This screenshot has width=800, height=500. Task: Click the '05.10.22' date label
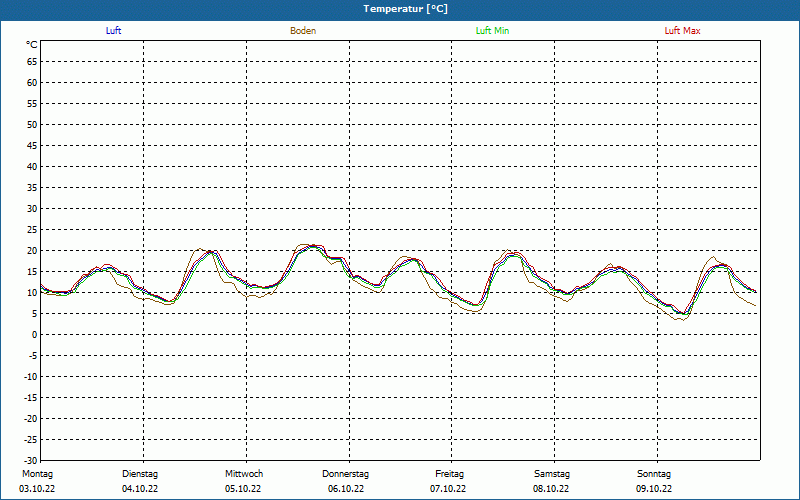click(243, 489)
